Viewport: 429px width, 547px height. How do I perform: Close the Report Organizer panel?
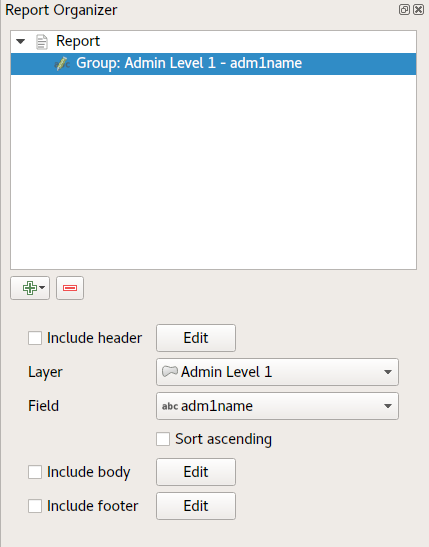point(419,9)
